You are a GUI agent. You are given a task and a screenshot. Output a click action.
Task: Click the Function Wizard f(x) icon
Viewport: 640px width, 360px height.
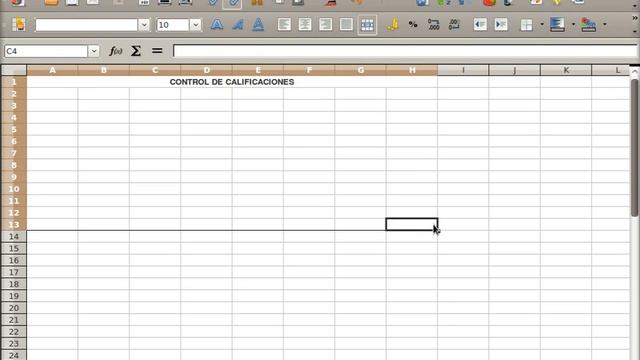click(x=116, y=51)
